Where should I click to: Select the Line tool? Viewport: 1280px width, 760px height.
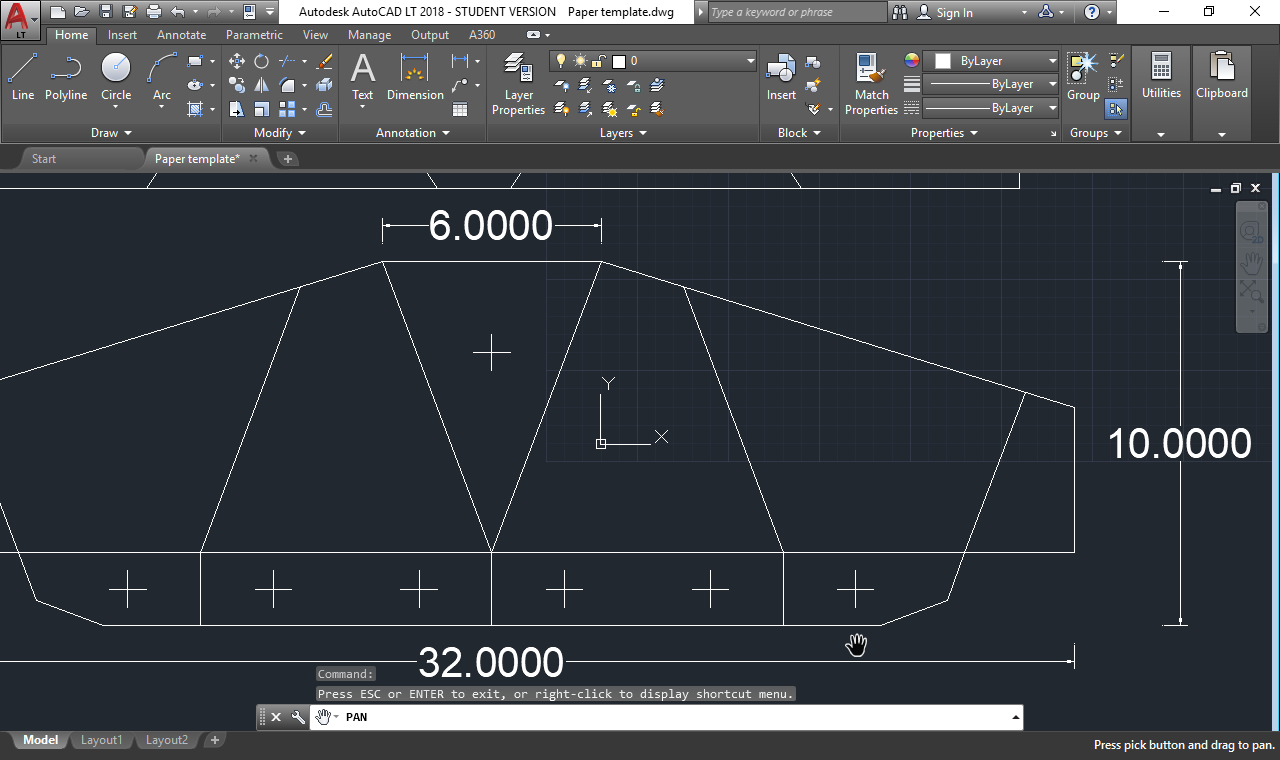click(x=23, y=78)
